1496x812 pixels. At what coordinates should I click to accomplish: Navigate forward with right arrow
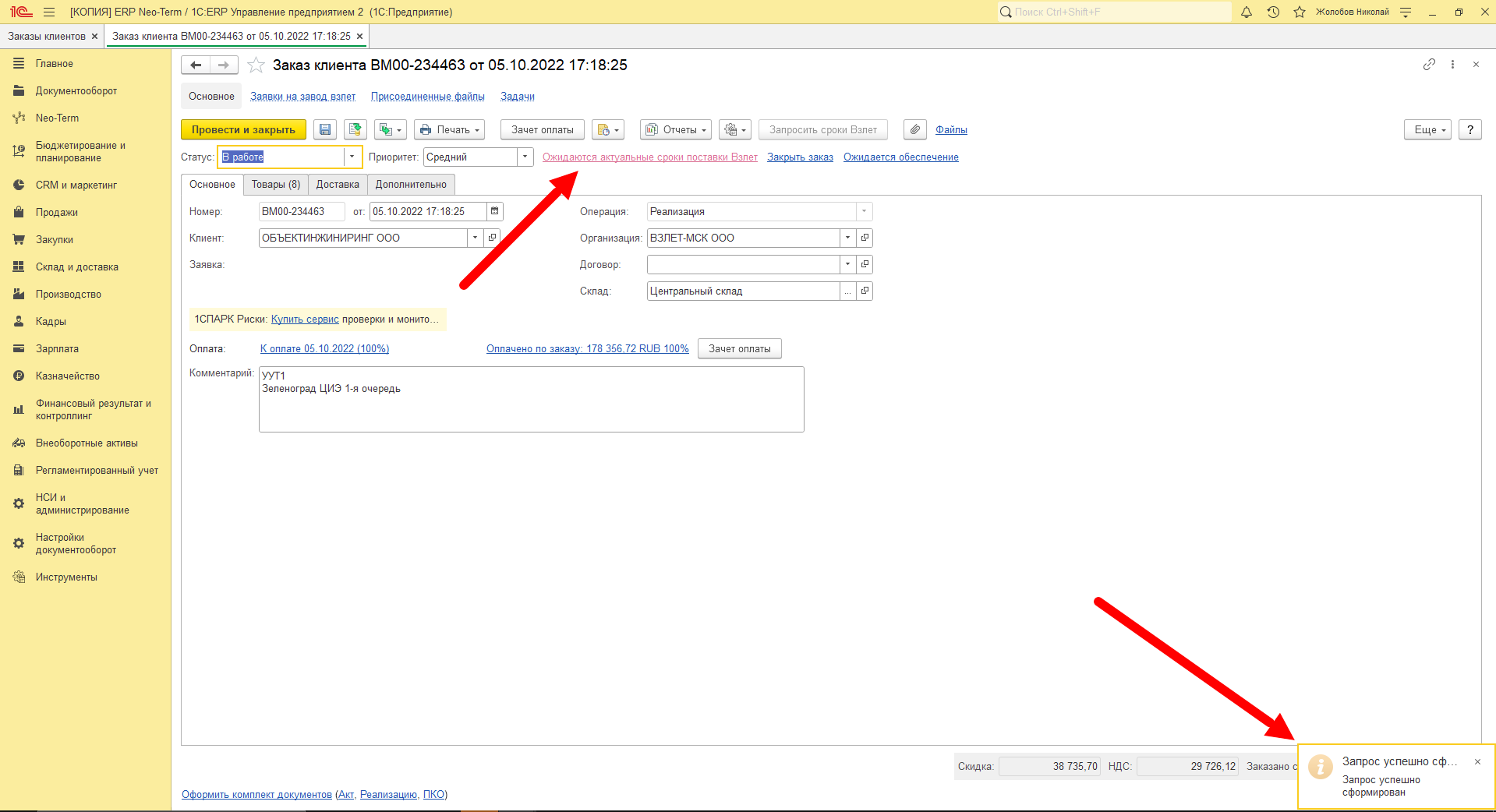(x=224, y=65)
